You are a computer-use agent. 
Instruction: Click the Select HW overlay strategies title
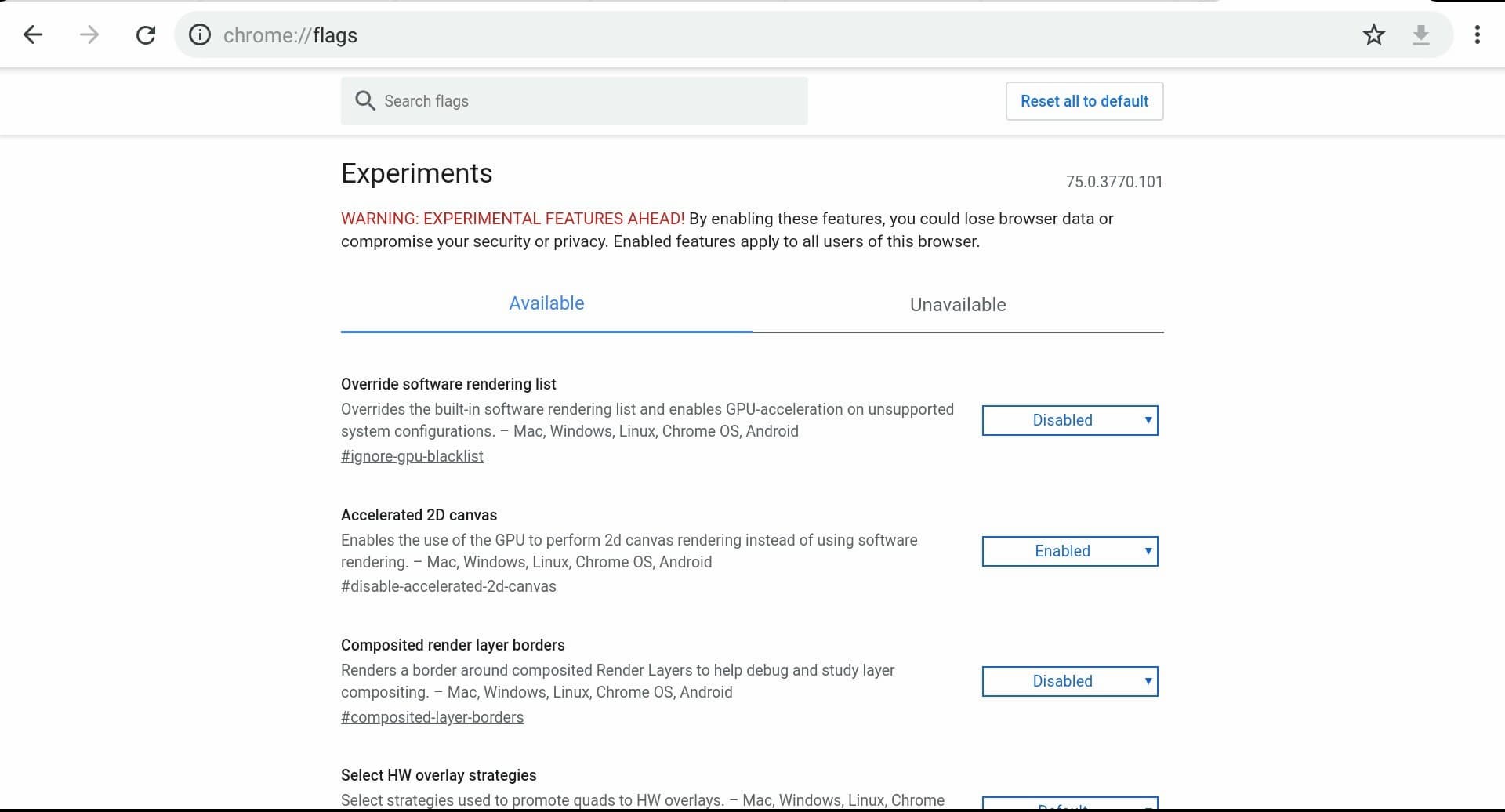[x=438, y=775]
